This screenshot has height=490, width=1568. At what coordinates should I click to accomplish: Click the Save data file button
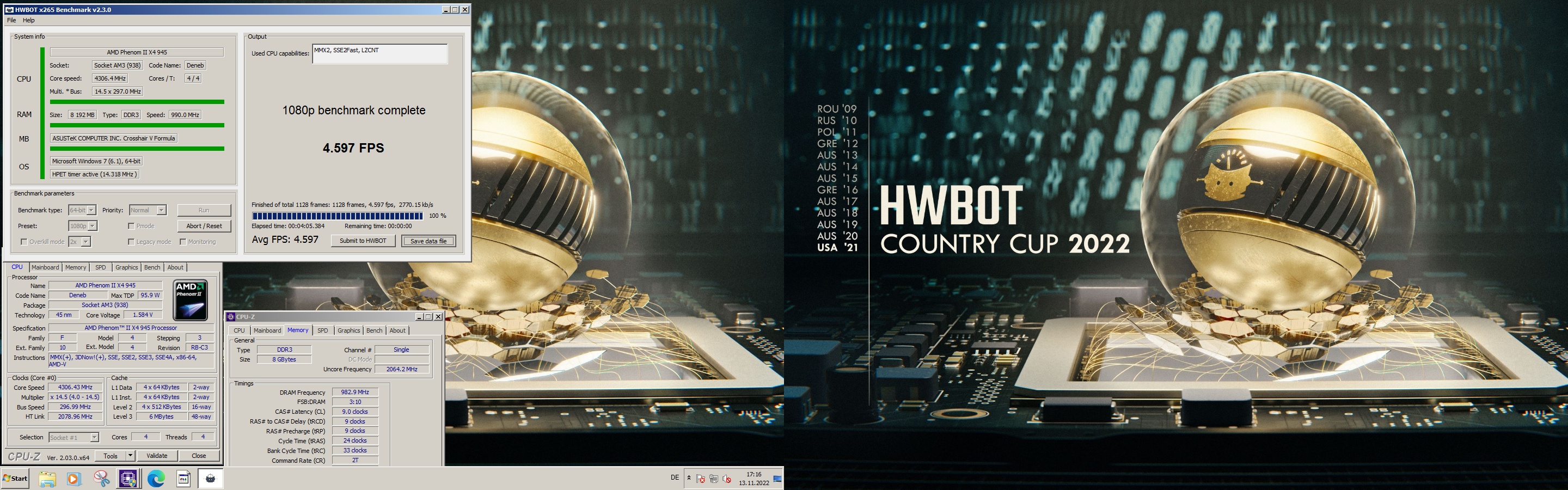[x=428, y=241]
